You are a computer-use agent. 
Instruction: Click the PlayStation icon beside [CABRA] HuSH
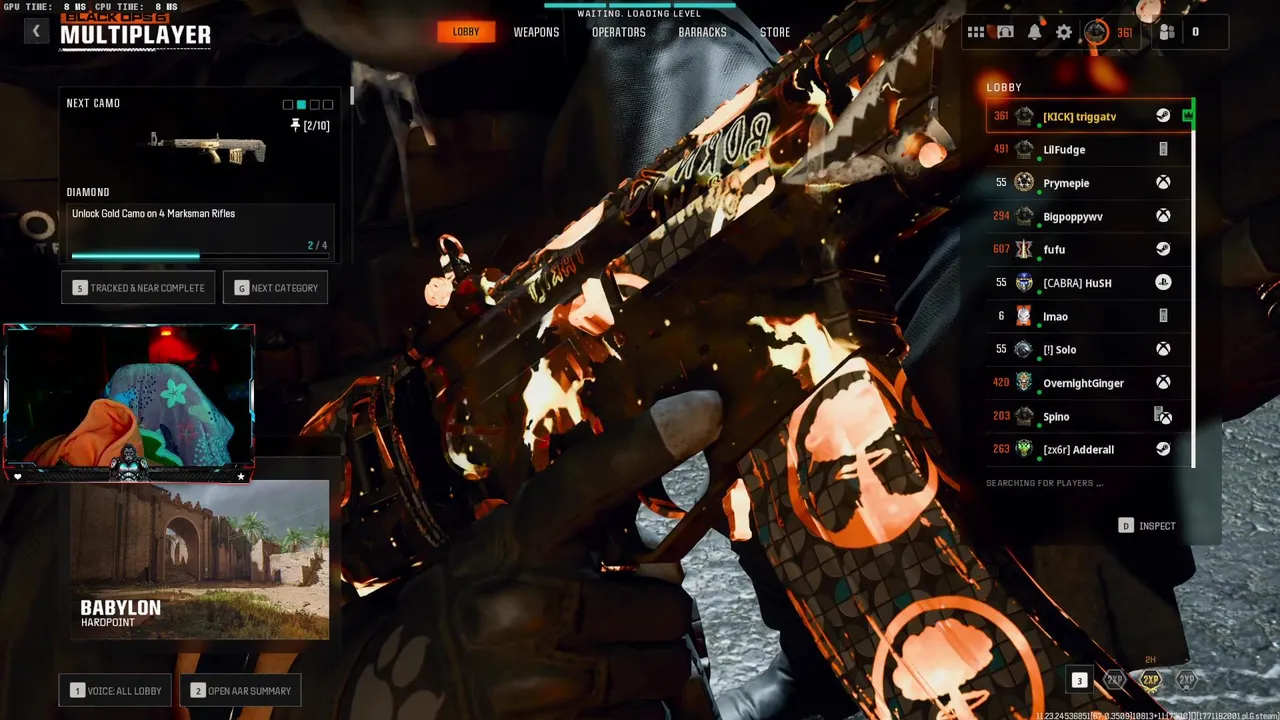point(1163,283)
